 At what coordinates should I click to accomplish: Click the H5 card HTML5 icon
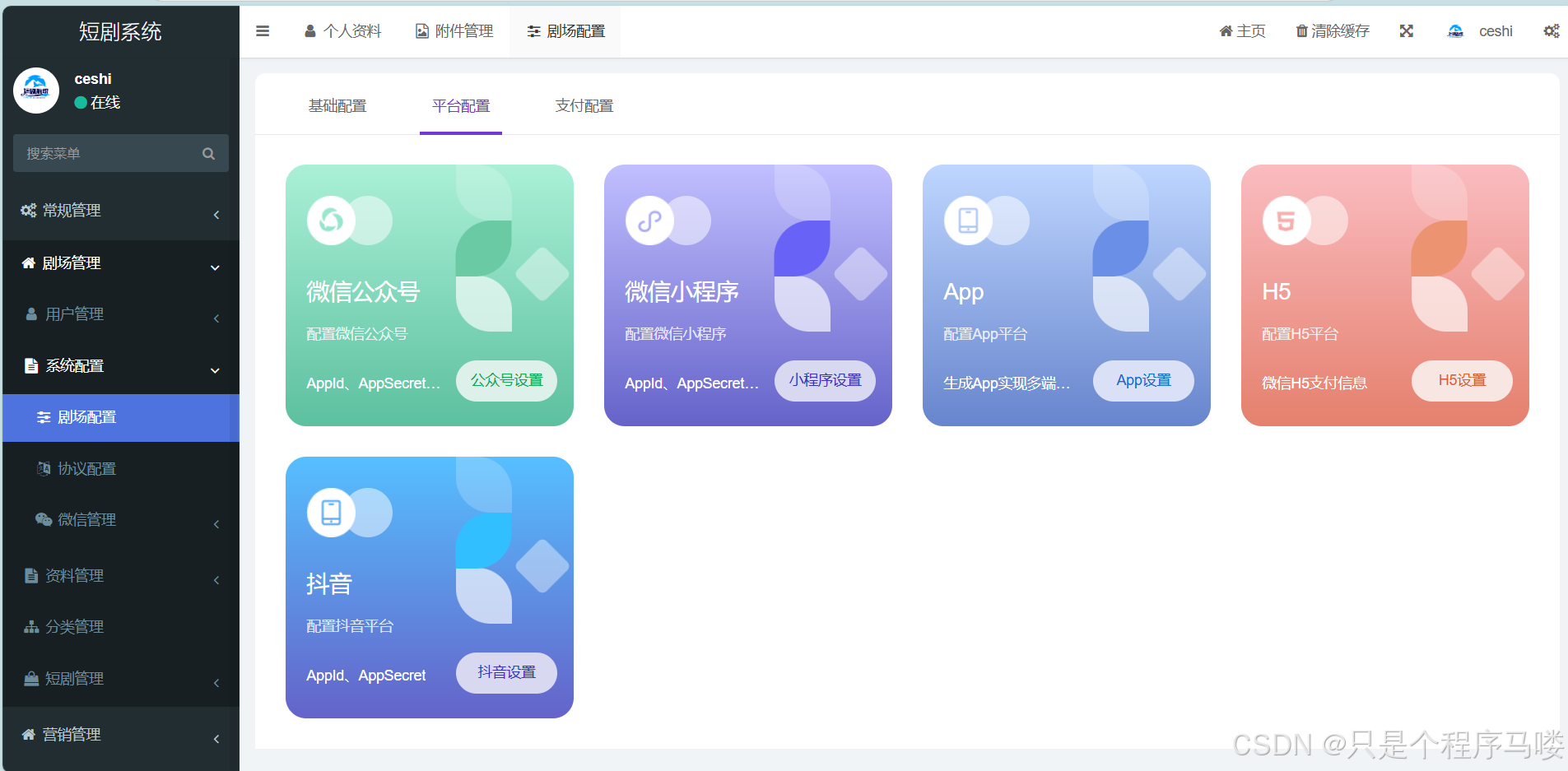coord(1287,221)
